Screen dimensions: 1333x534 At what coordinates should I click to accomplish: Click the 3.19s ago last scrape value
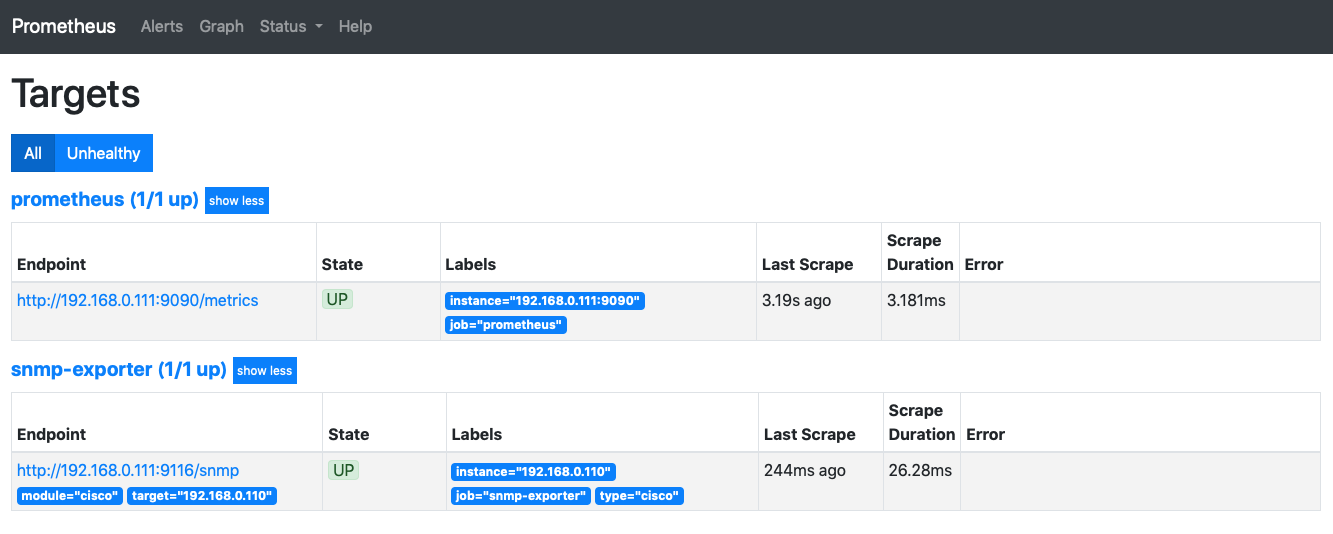pyautogui.click(x=796, y=300)
